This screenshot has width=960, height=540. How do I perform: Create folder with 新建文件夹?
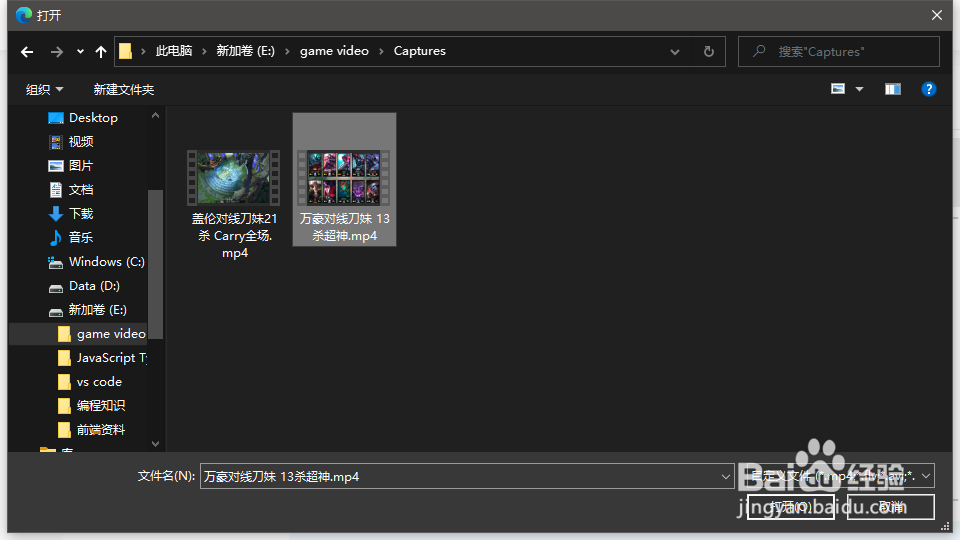point(124,89)
